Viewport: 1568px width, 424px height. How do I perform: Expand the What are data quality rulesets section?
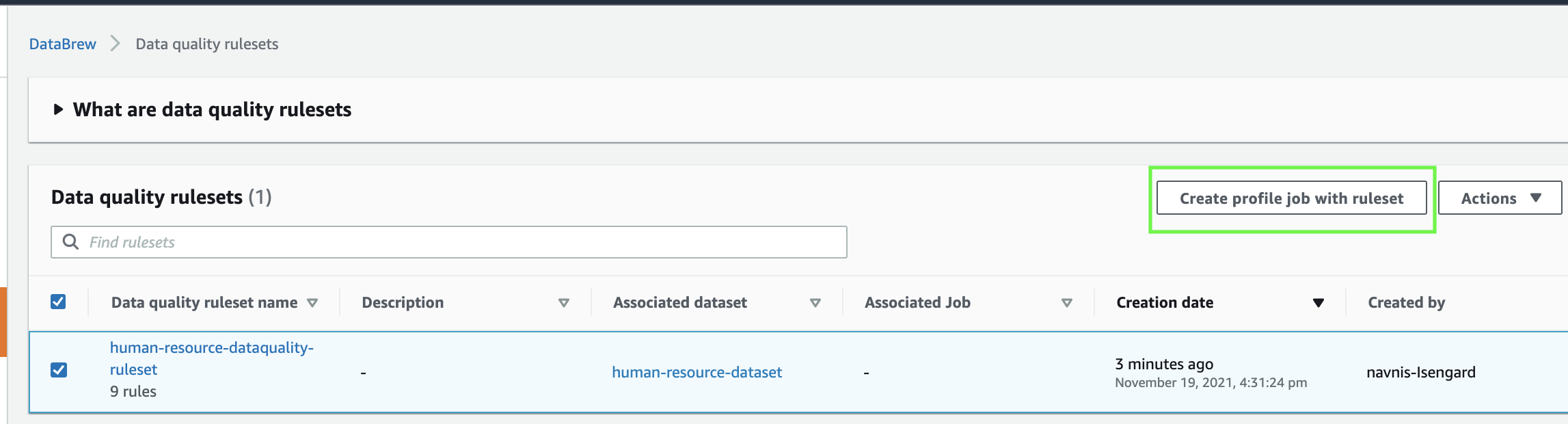pyautogui.click(x=59, y=109)
